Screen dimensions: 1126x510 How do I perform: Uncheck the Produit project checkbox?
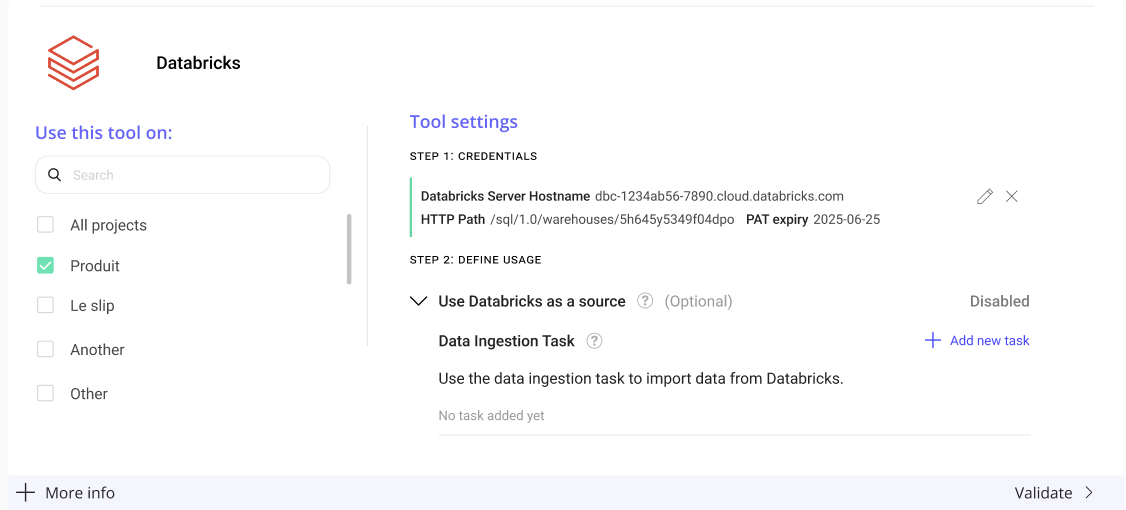pos(45,265)
